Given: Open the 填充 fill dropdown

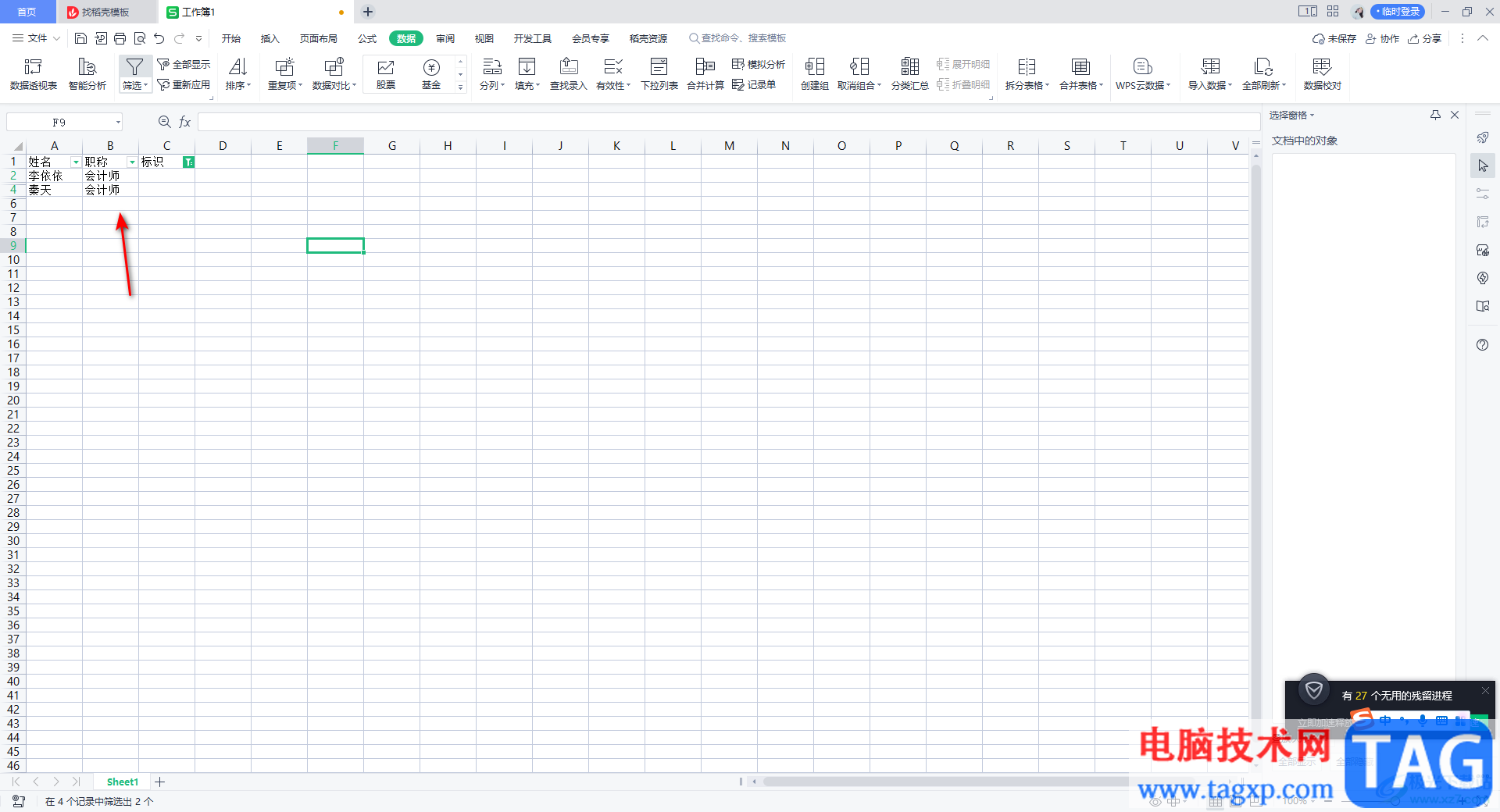Looking at the screenshot, I should click(527, 85).
